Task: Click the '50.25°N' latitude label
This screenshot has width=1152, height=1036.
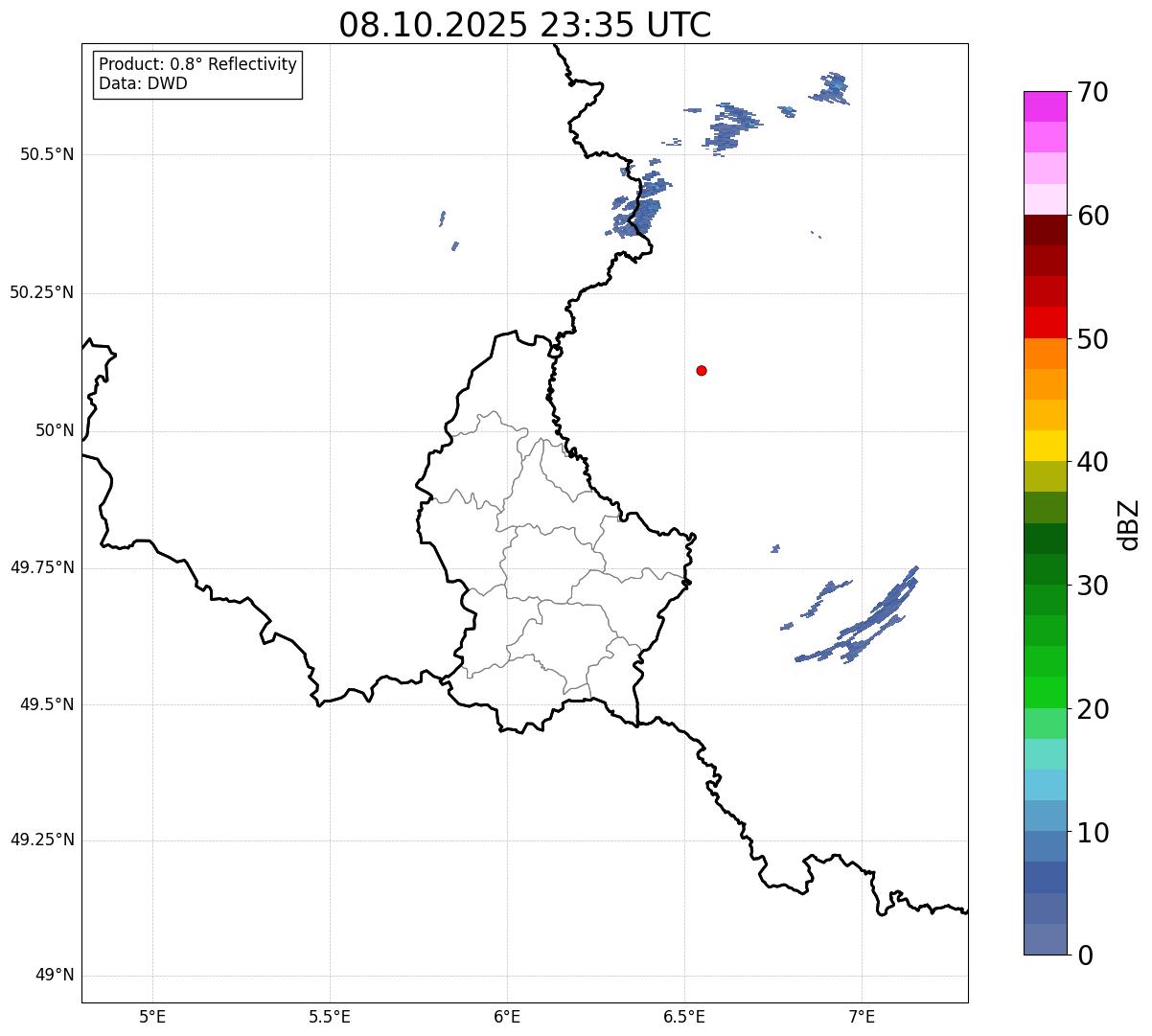Action: (x=42, y=292)
